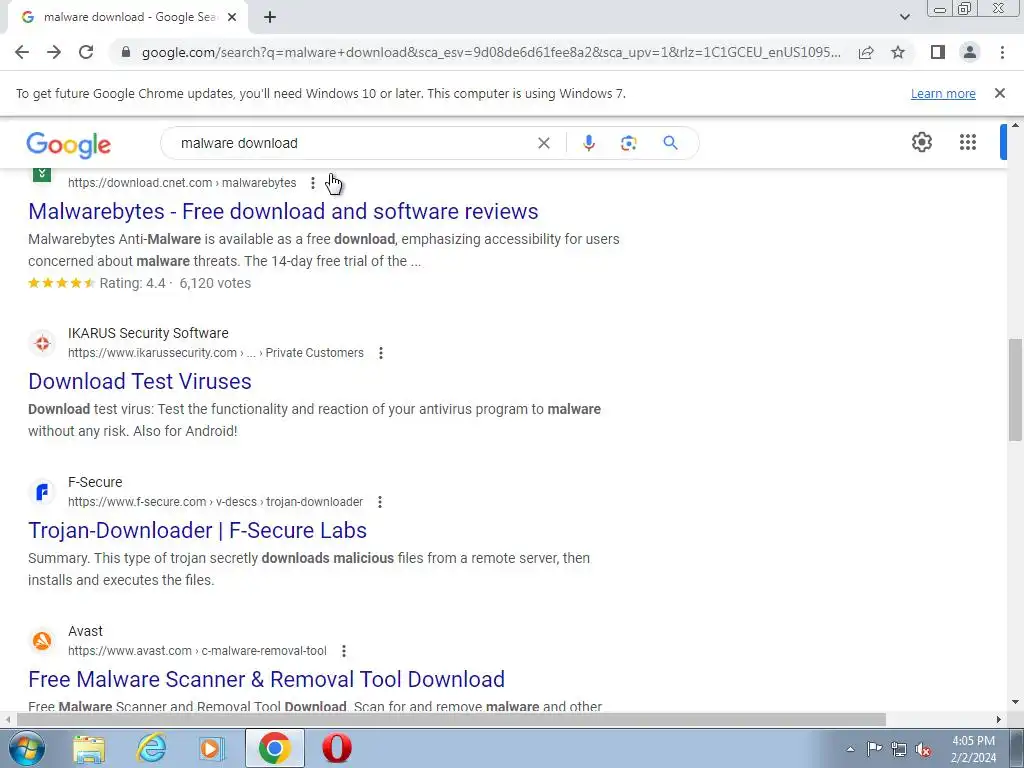Screen dimensions: 1024x768
Task: Go back using the browser back arrow
Action: click(x=22, y=52)
